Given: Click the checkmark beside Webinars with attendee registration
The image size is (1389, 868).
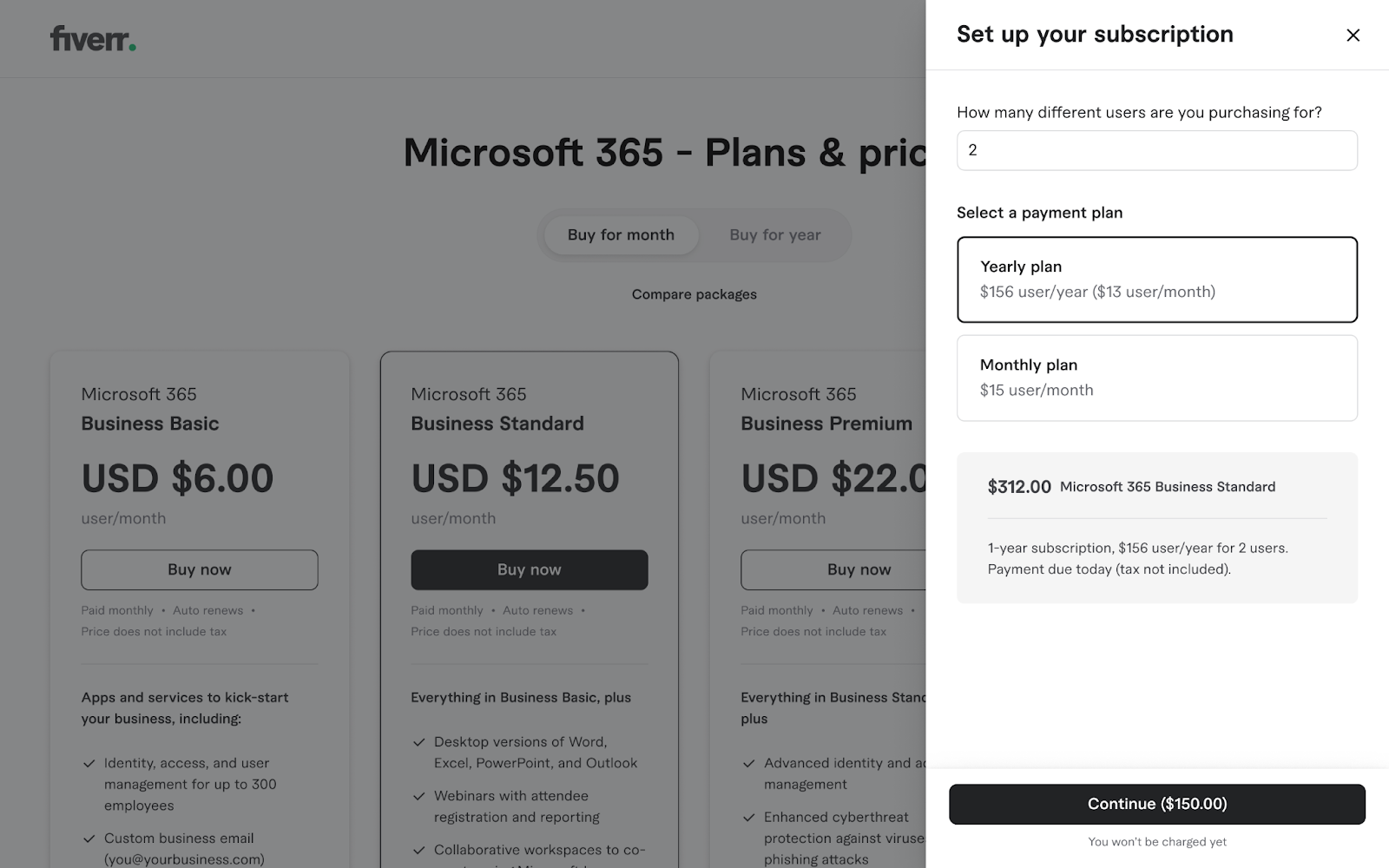Looking at the screenshot, I should click(x=418, y=796).
